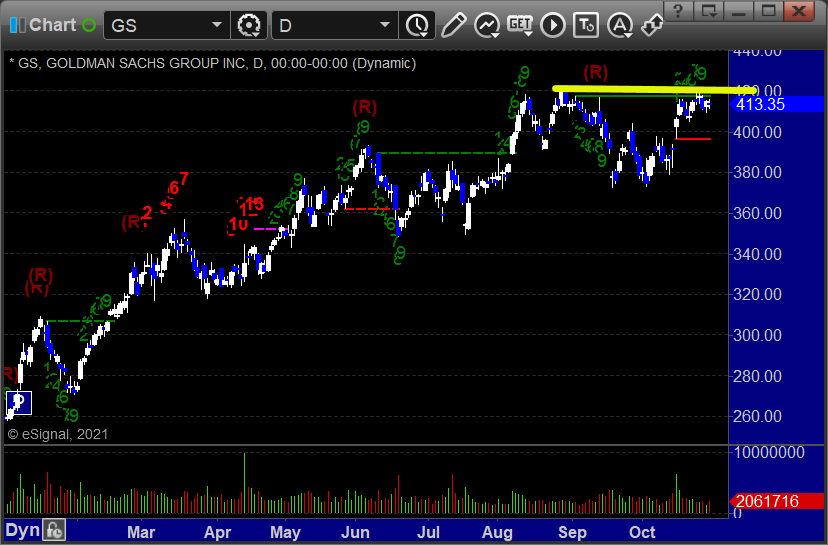Image resolution: width=828 pixels, height=545 pixels.
Task: Click the 400.00 price axis label
Action: [x=757, y=132]
